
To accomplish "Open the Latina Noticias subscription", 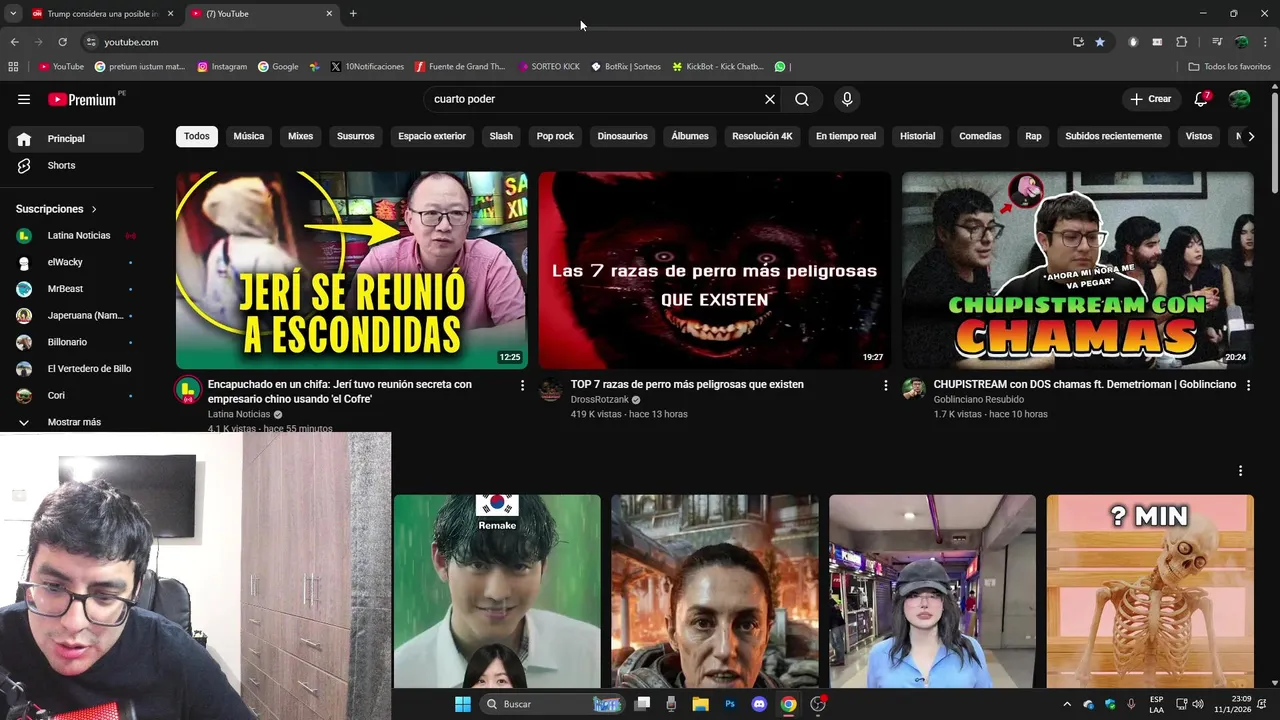I will click(x=76, y=235).
